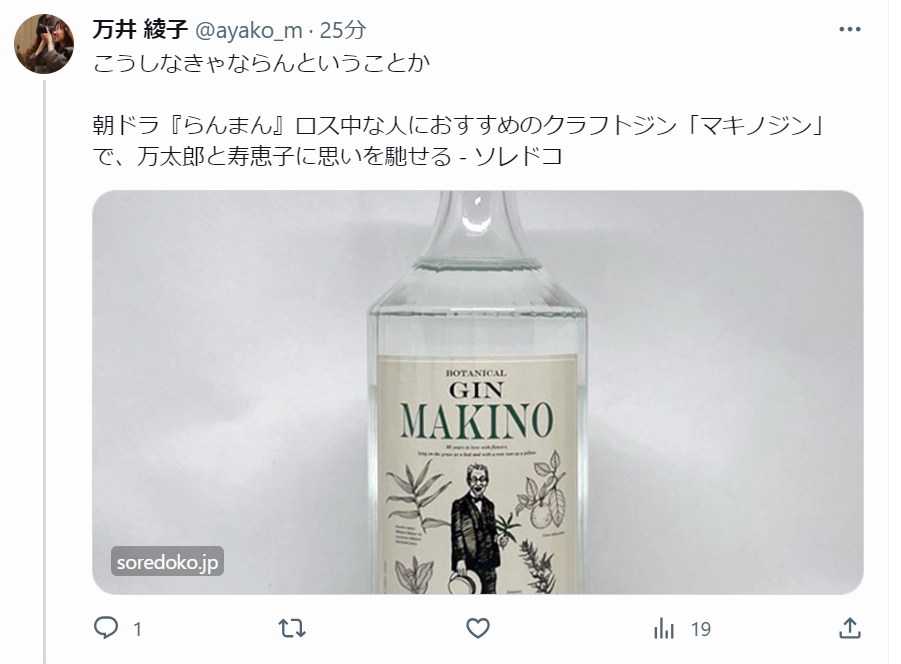Click the soredoko.jp domain label
The width and height of the screenshot is (901, 664).
click(167, 562)
